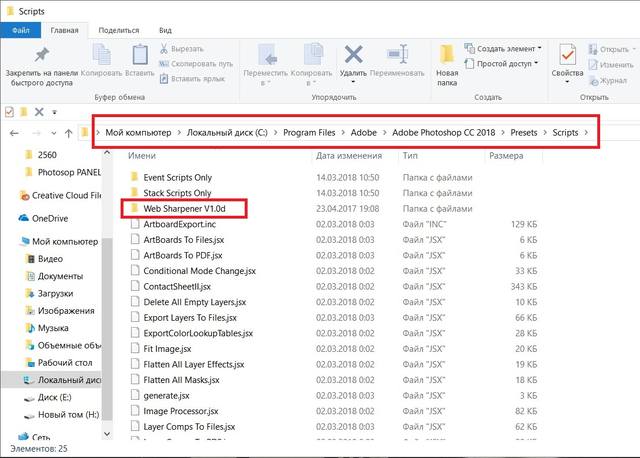The width and height of the screenshot is (640, 458).
Task: Click Presets in address path
Action: pyautogui.click(x=524, y=133)
